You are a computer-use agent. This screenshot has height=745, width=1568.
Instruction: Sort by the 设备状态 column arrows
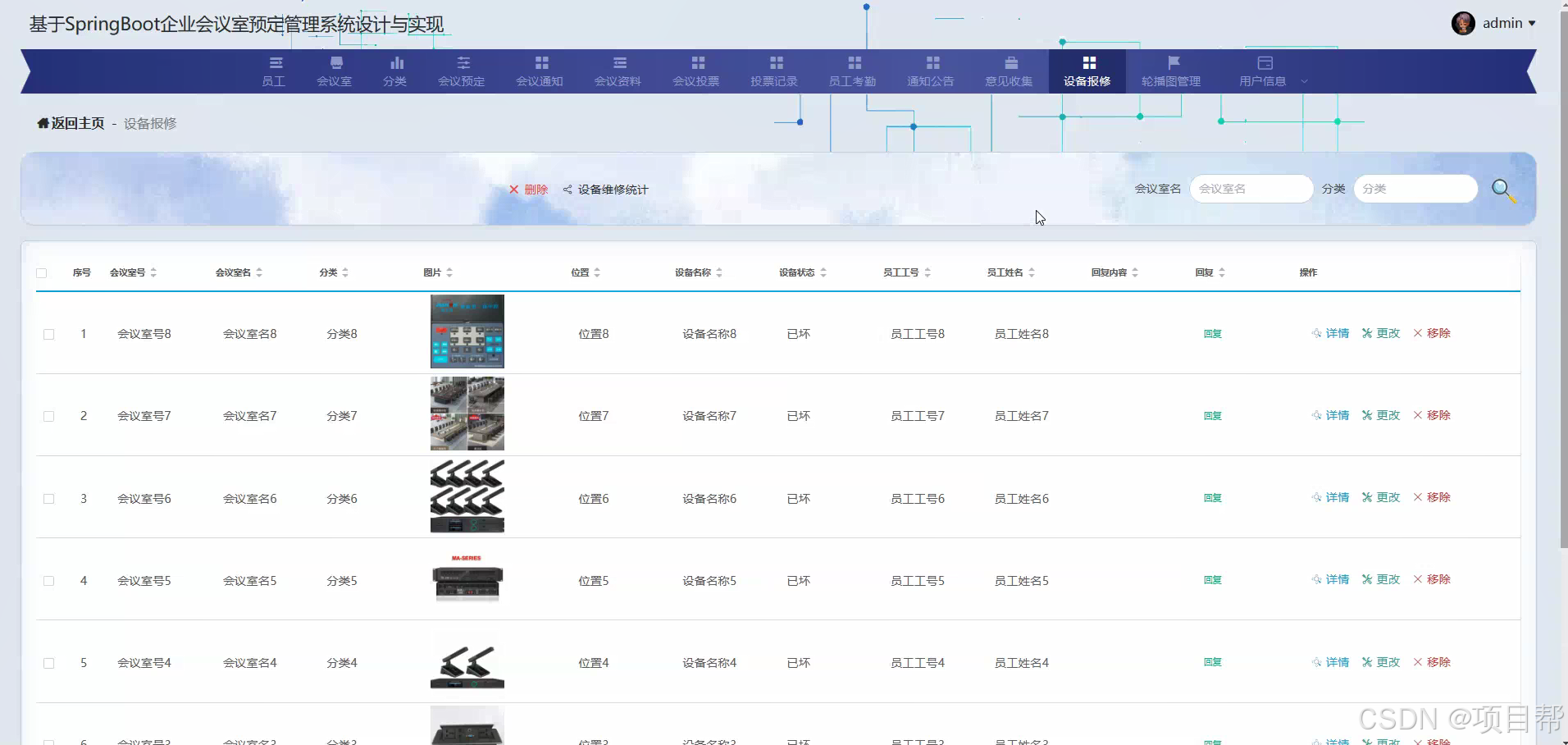(x=823, y=272)
